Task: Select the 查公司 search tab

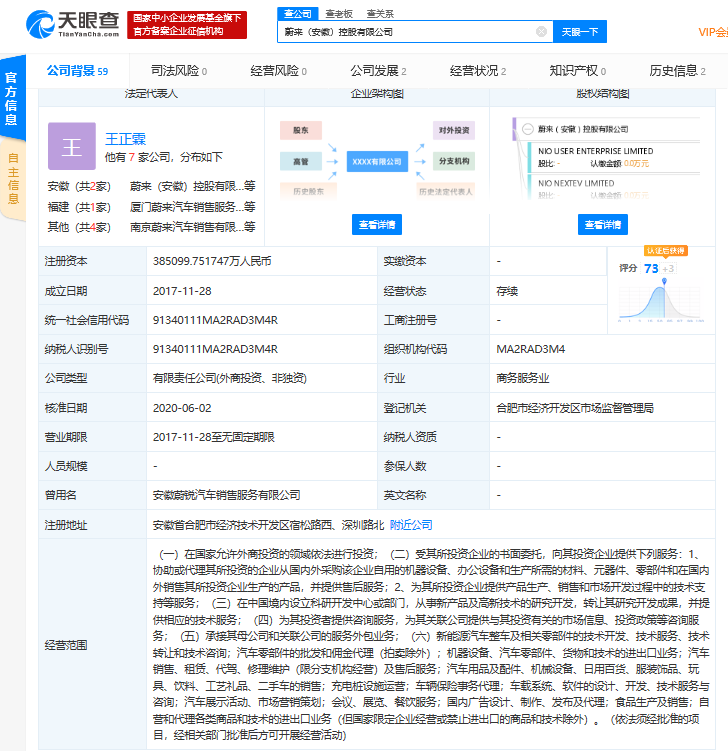Action: pos(297,13)
